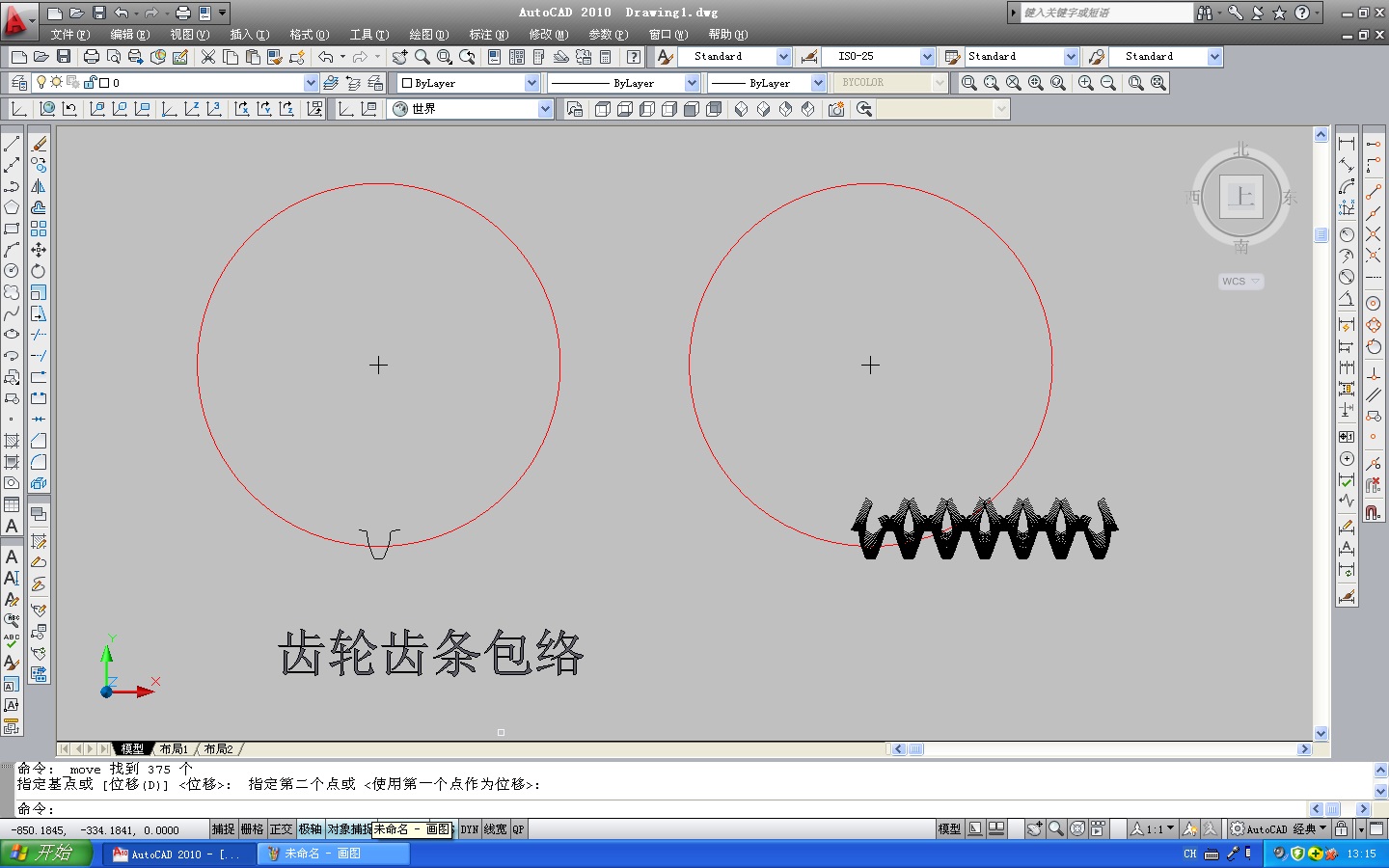Click the vertical scrollbar thumb of drawing area

click(1321, 234)
